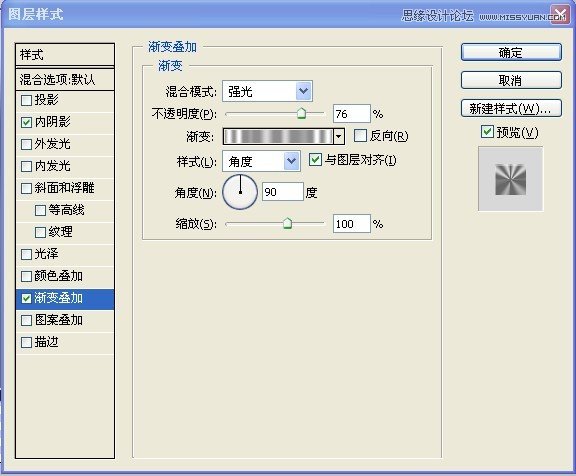The width and height of the screenshot is (576, 476).
Task: Select the 样式 styles header entry
Action: [65, 55]
